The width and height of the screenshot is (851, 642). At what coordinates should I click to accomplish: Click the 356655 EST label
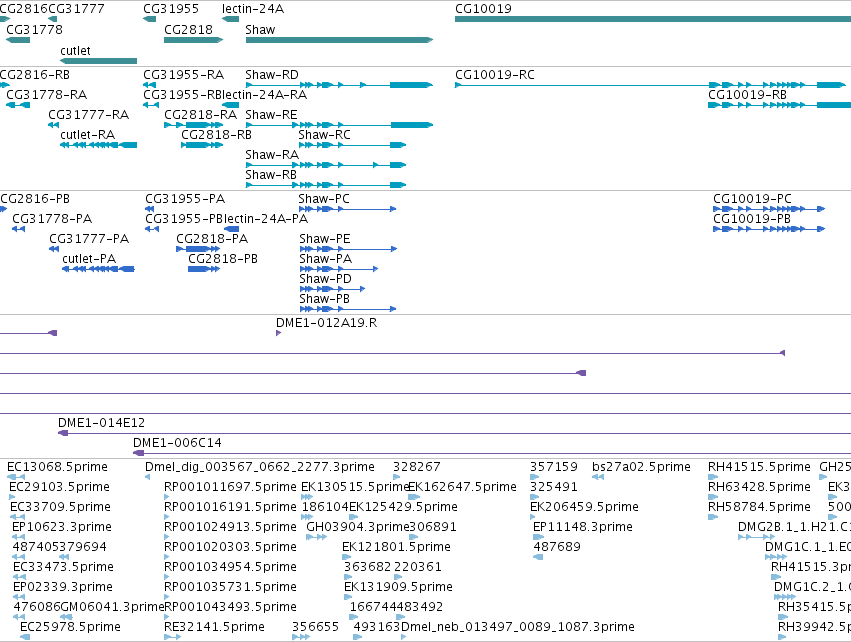[x=315, y=627]
